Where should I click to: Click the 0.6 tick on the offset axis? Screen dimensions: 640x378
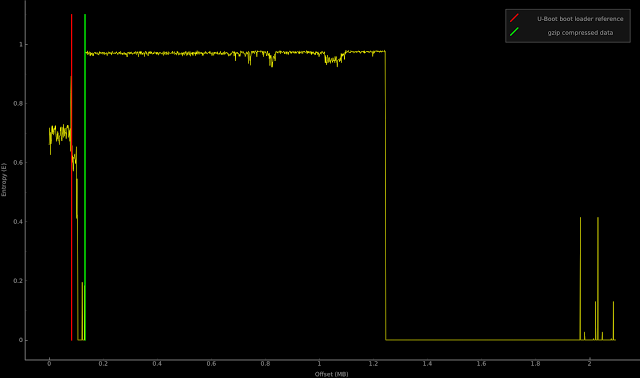(211, 364)
